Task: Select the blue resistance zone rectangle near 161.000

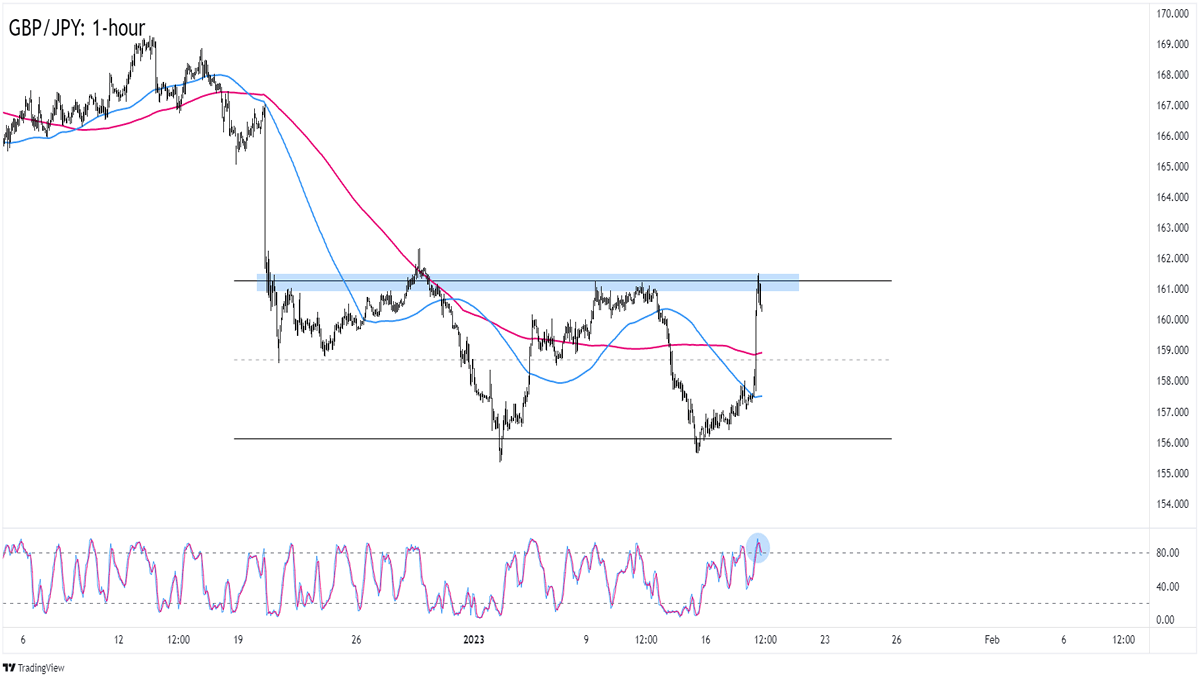Action: [528, 282]
